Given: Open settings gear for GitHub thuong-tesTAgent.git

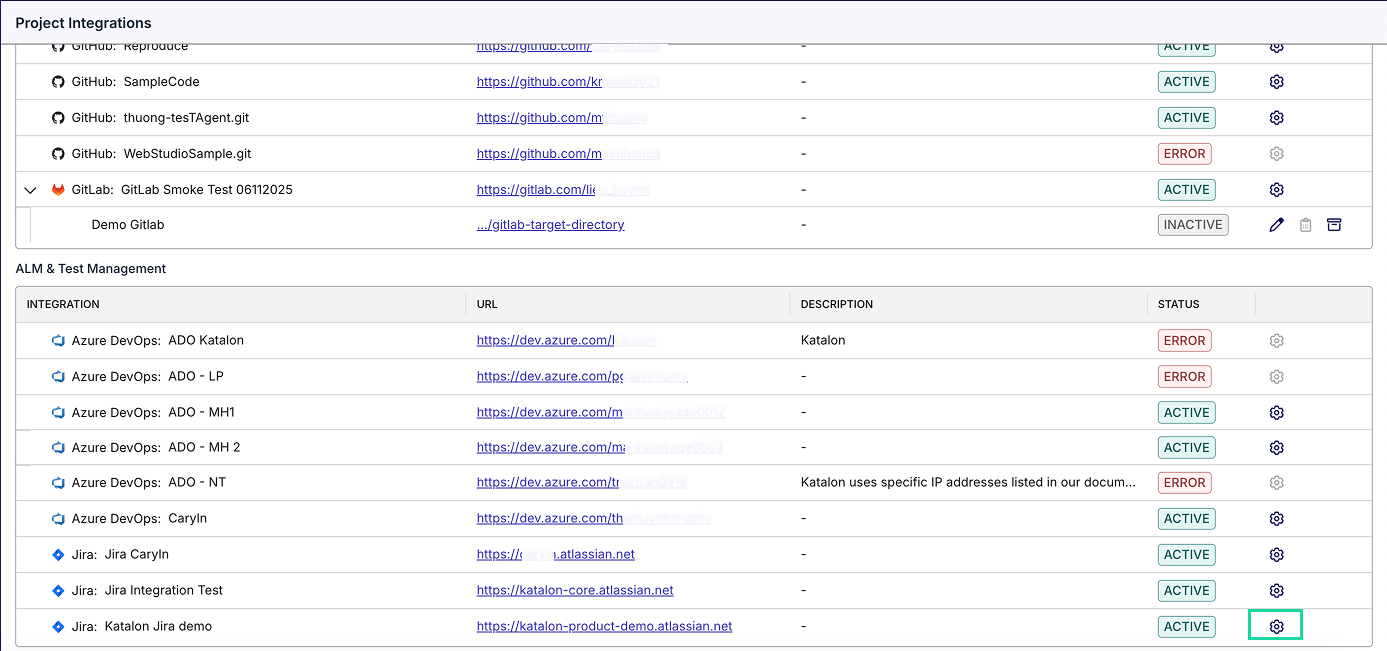Looking at the screenshot, I should (x=1276, y=118).
